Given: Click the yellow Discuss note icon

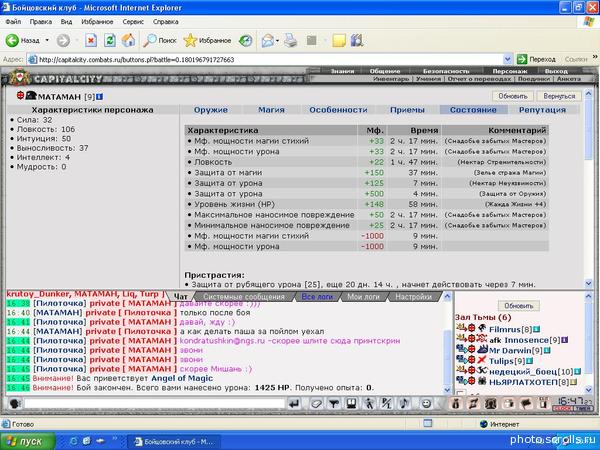Looking at the screenshot, I should pyautogui.click(x=339, y=40).
